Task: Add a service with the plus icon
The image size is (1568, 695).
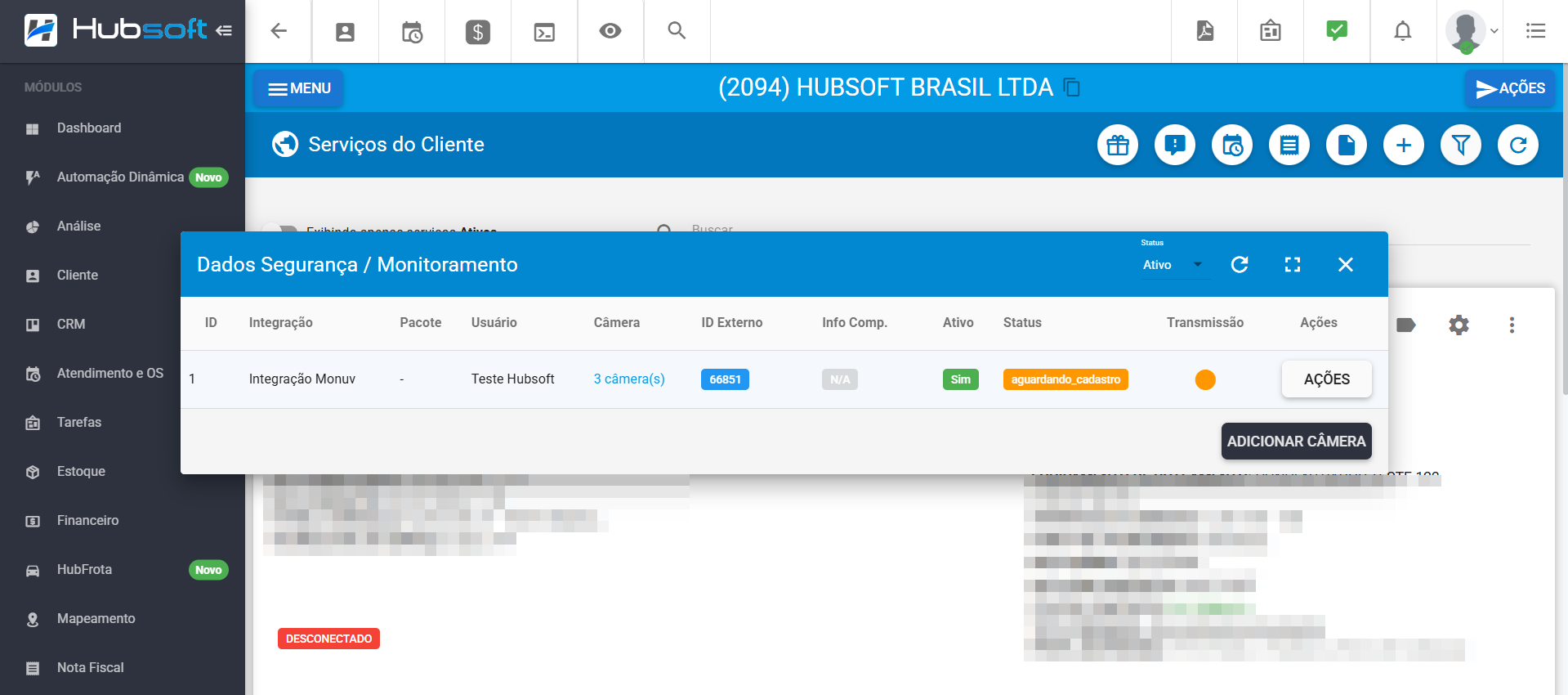Action: 1404,146
